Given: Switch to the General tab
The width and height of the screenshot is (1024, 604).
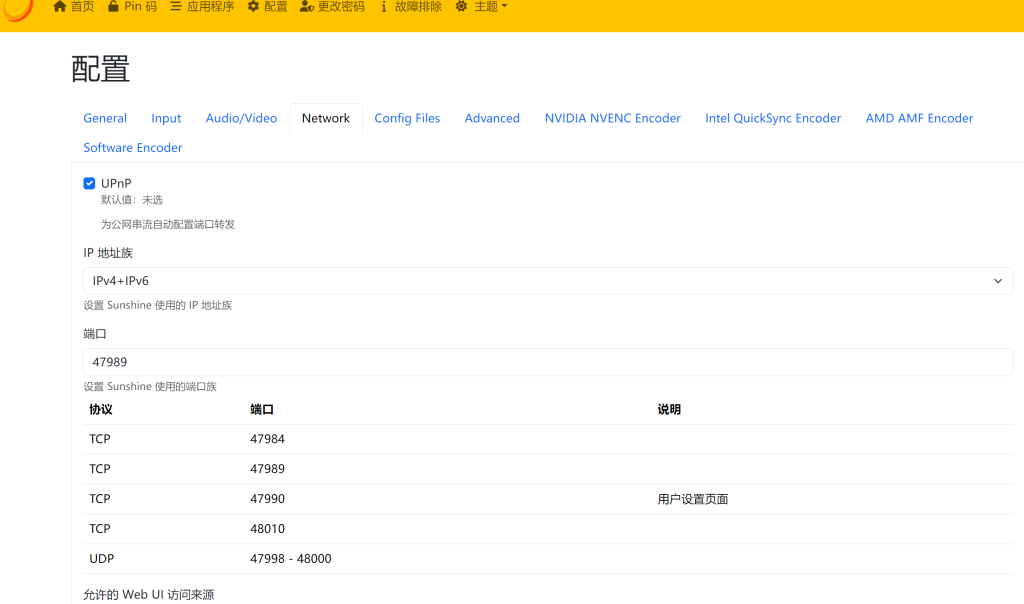Looking at the screenshot, I should click(x=105, y=118).
